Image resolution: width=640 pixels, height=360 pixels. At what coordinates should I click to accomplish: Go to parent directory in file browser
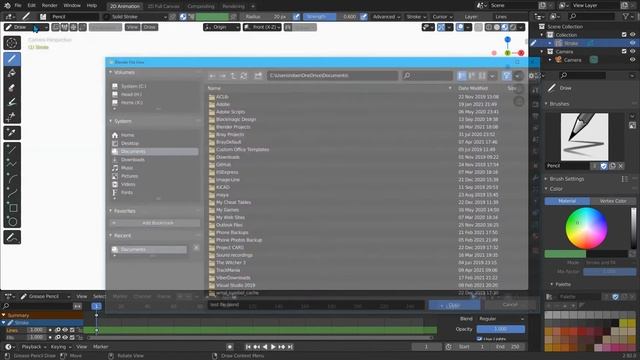233,76
